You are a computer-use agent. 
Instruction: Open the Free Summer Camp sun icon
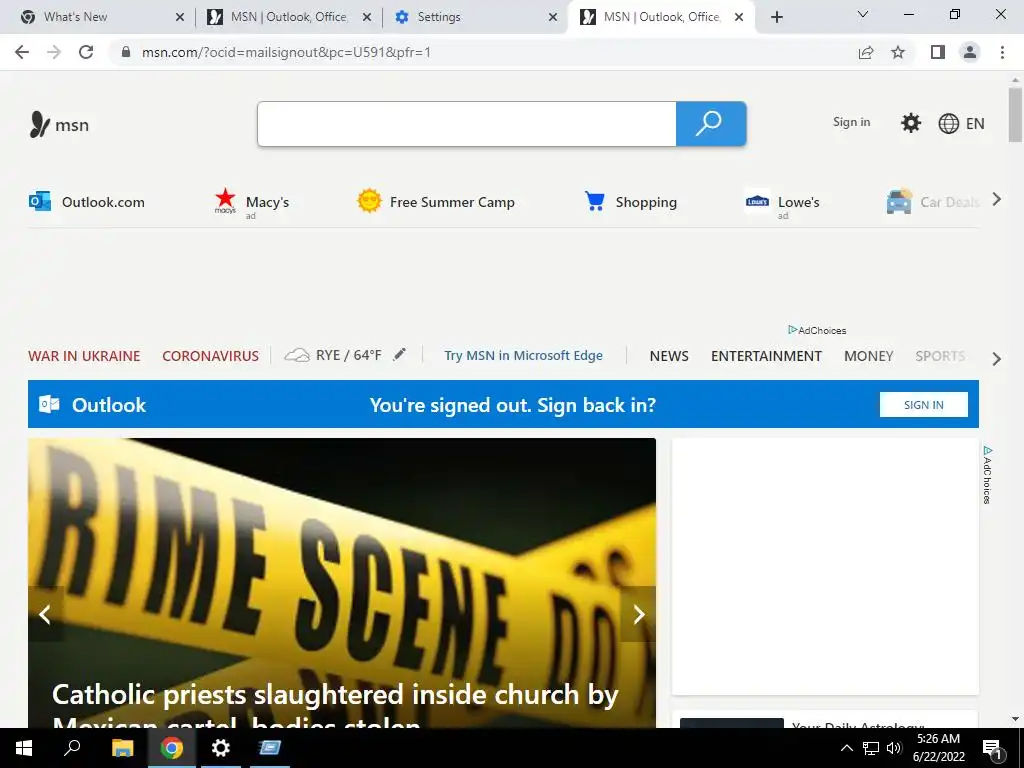click(x=369, y=201)
